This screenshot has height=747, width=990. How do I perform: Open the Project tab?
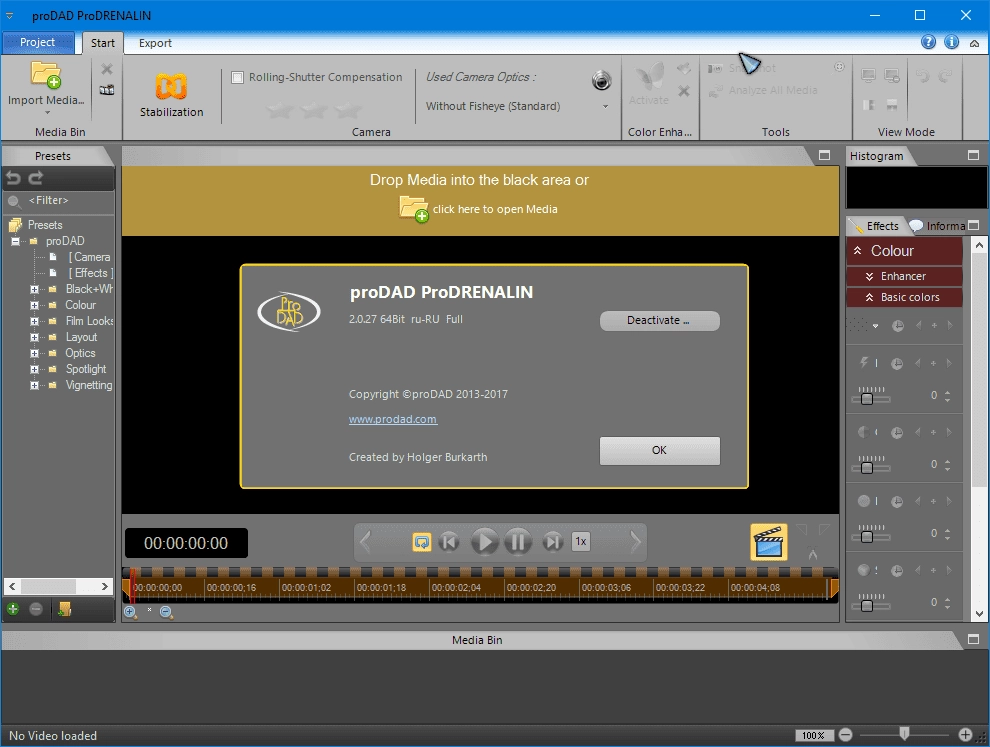[x=37, y=42]
